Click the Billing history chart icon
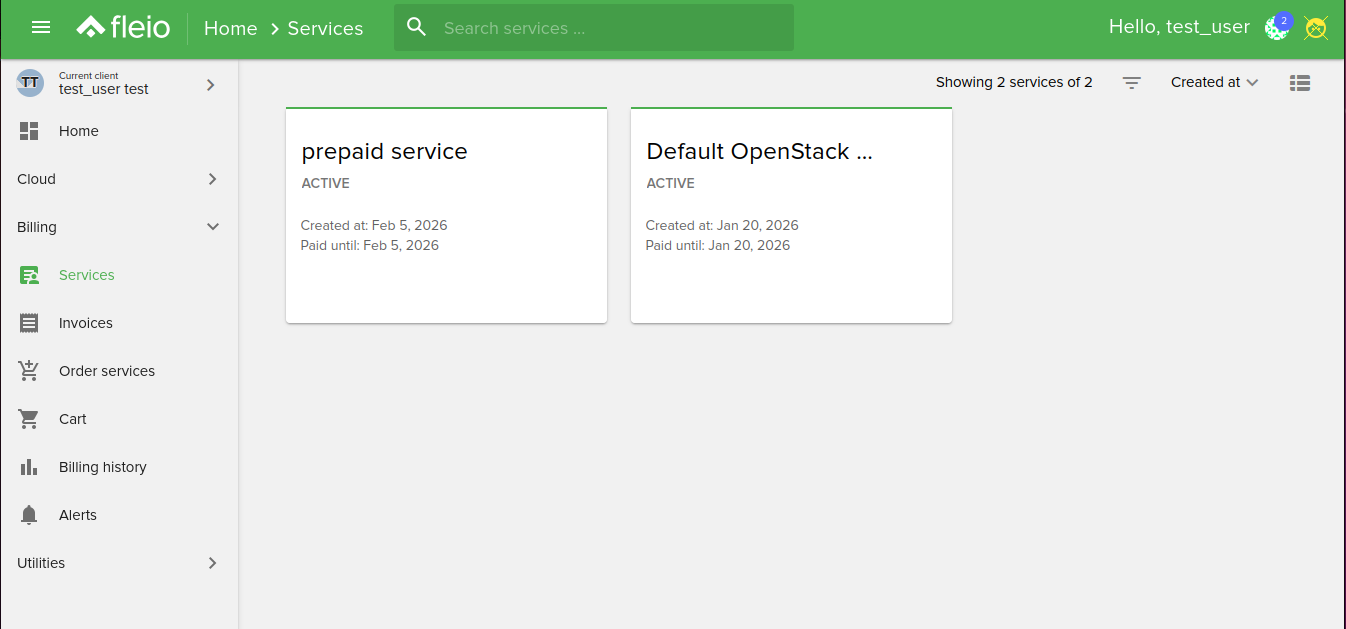Image resolution: width=1346 pixels, height=629 pixels. point(29,467)
